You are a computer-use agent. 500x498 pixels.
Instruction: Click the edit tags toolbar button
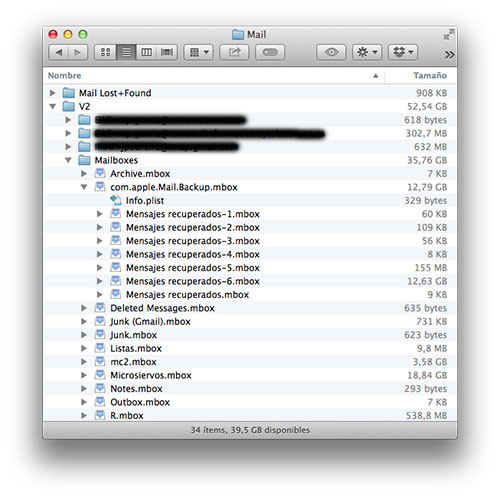click(x=270, y=52)
